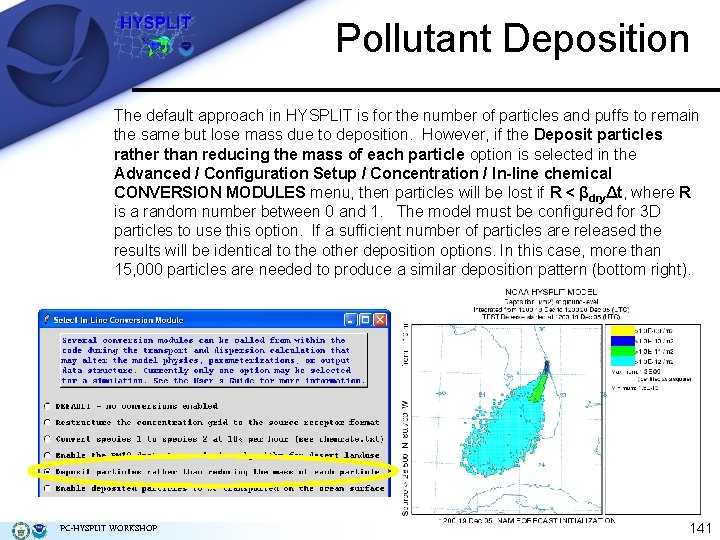Click the small NOAA logo in footer
Viewport: 720px width, 540px height.
click(39, 531)
